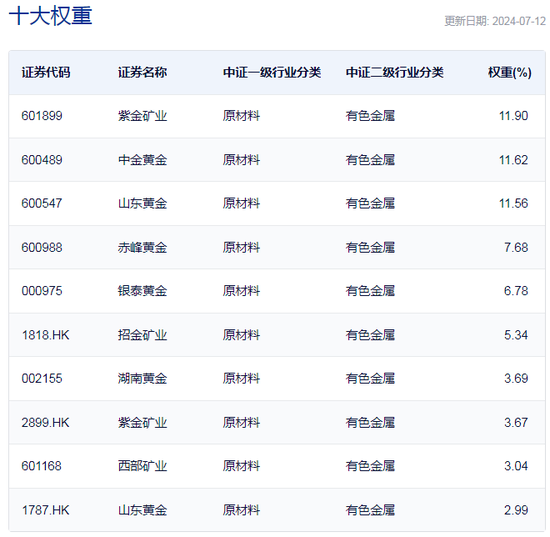
Task: Click stock code 601899
Action: (42, 116)
